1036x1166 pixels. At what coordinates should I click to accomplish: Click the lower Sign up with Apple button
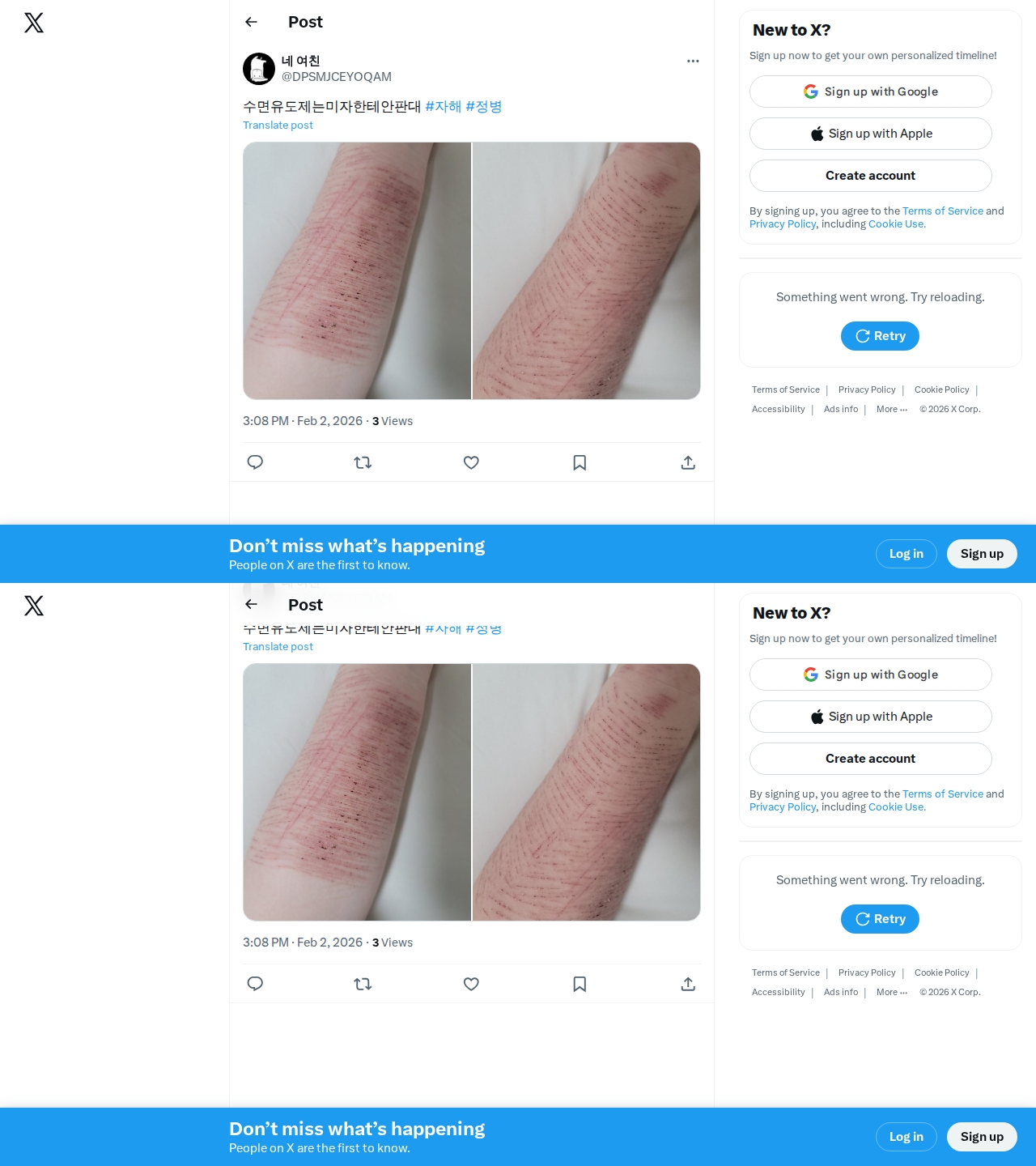coord(871,717)
